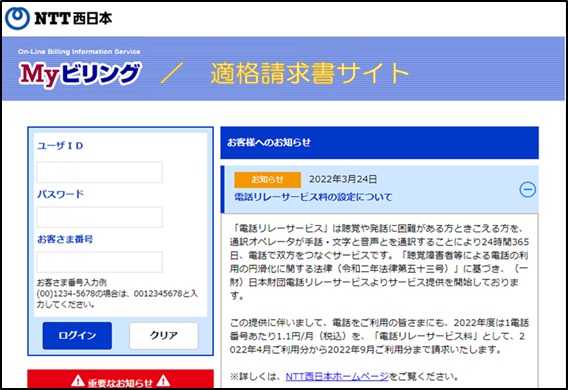Click the right warning triangle icon
568x390 pixels.
click(x=163, y=381)
